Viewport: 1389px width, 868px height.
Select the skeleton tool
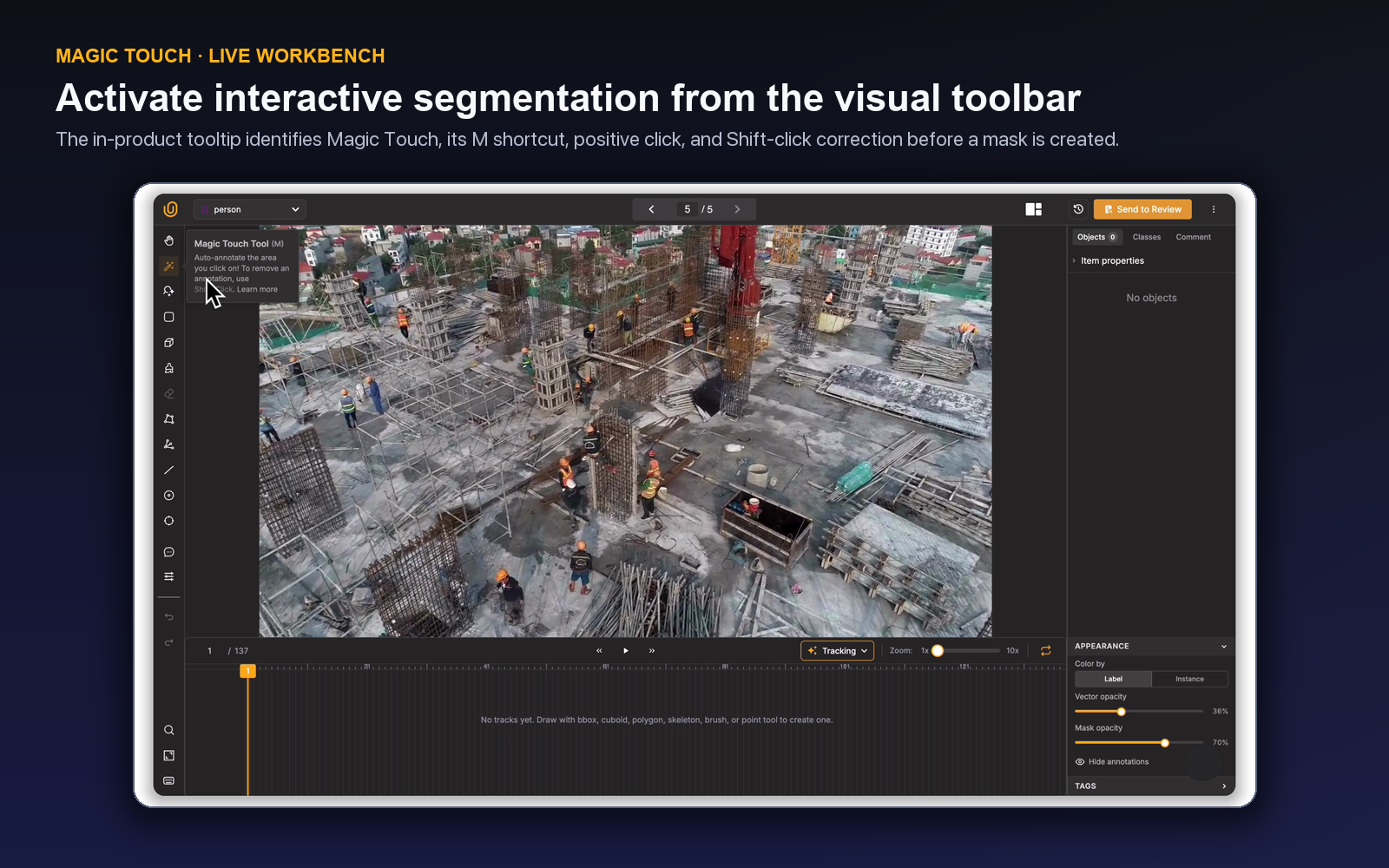click(x=169, y=444)
